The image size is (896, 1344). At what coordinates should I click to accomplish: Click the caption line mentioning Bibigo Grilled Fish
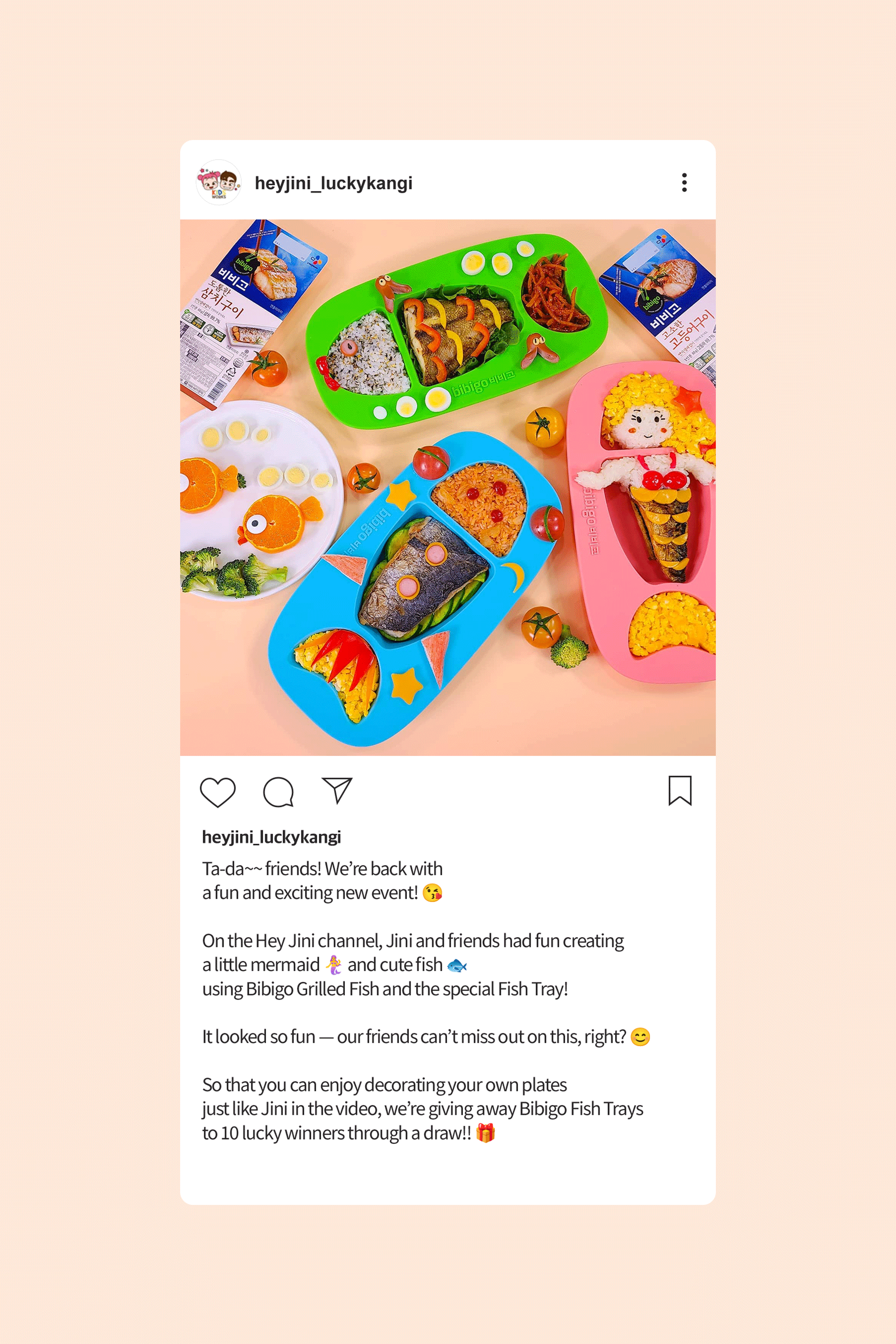[385, 989]
